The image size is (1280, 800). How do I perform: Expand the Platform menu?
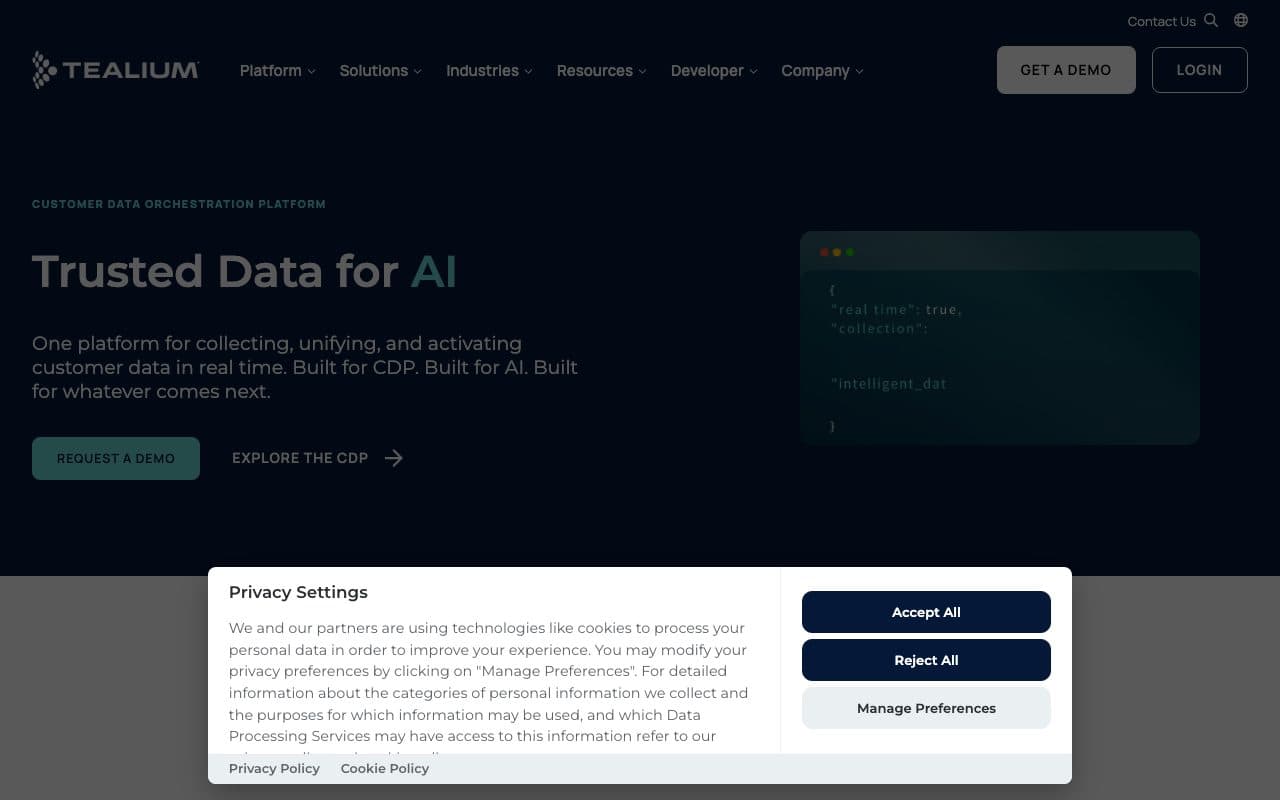pyautogui.click(x=277, y=71)
